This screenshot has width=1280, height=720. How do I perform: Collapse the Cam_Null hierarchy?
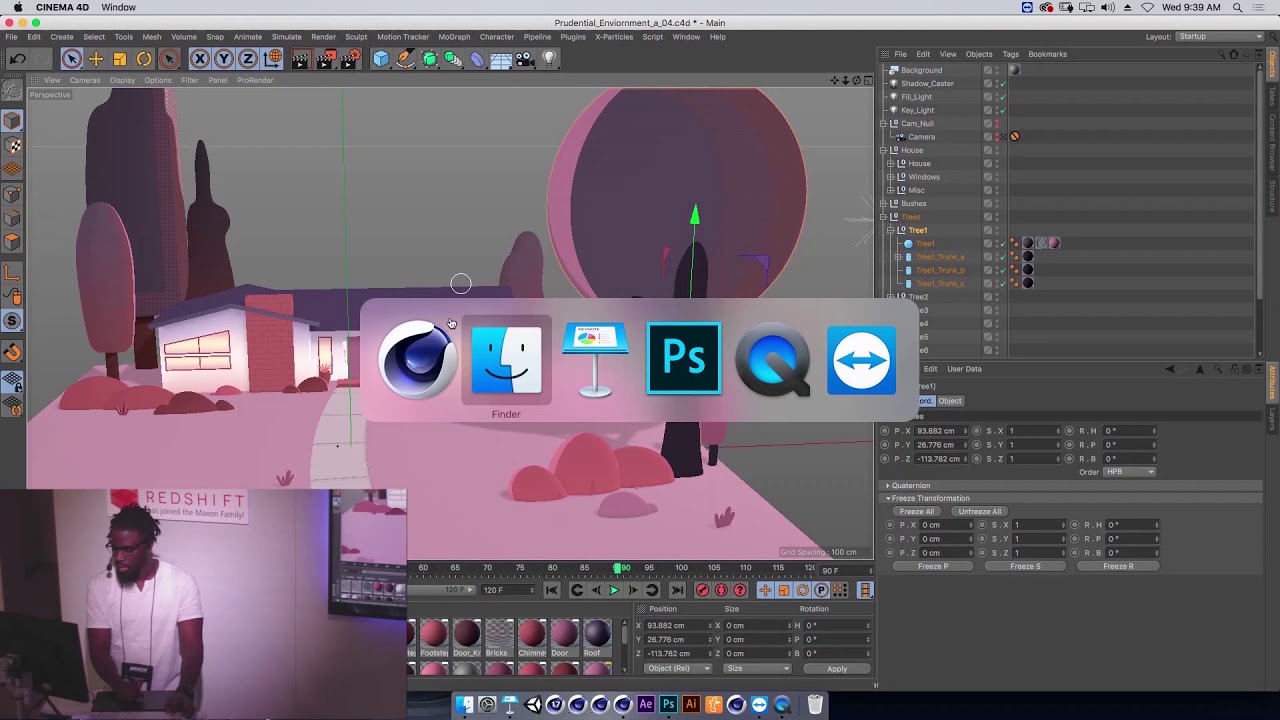click(883, 124)
